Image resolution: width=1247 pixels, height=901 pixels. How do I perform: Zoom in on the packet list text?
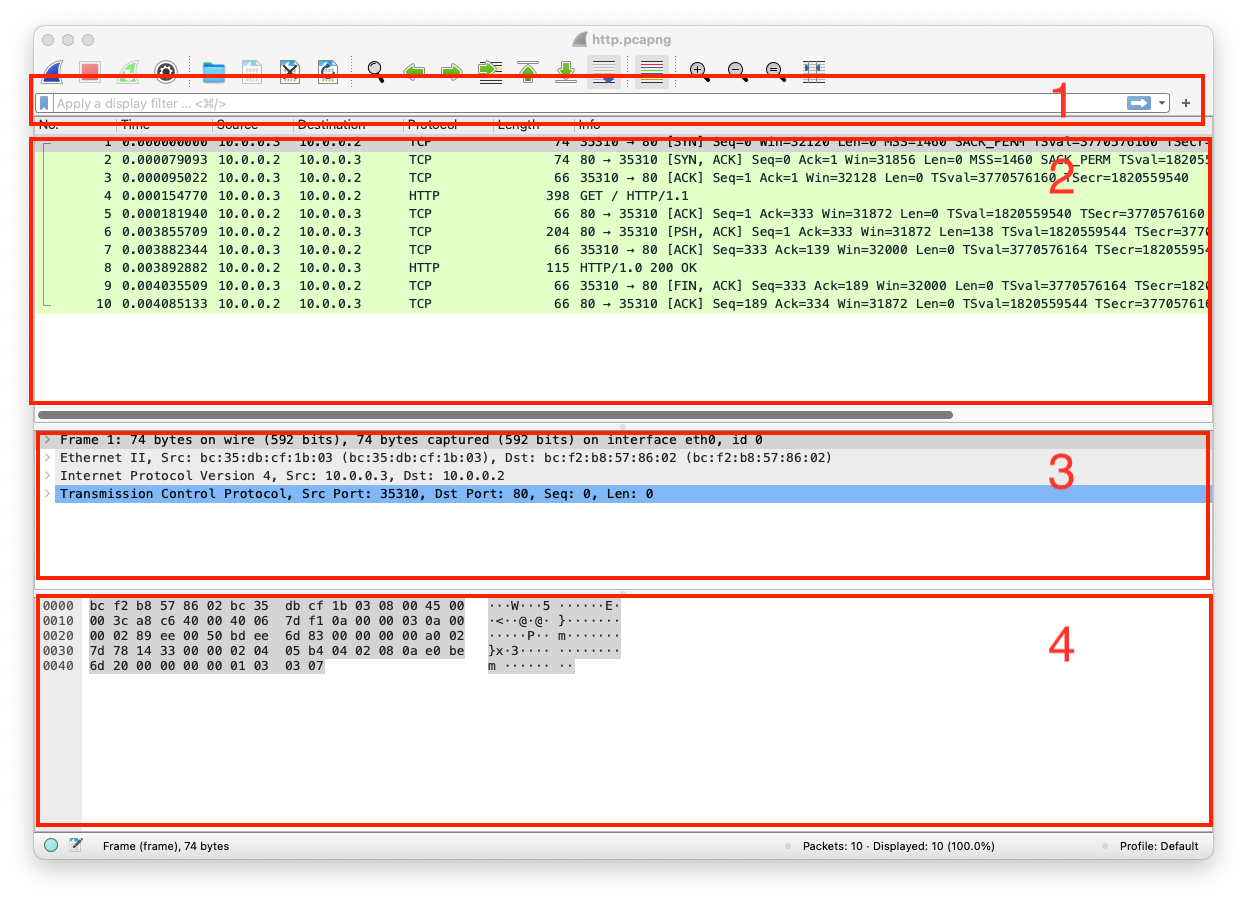pos(698,72)
